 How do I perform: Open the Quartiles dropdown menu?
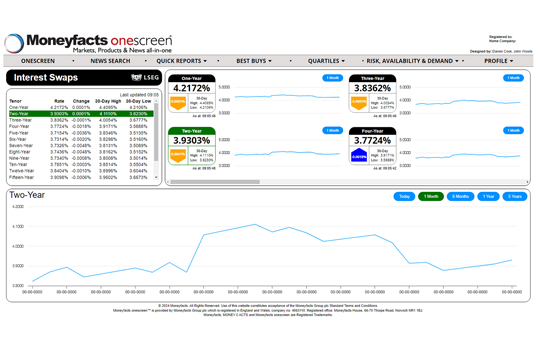326,61
